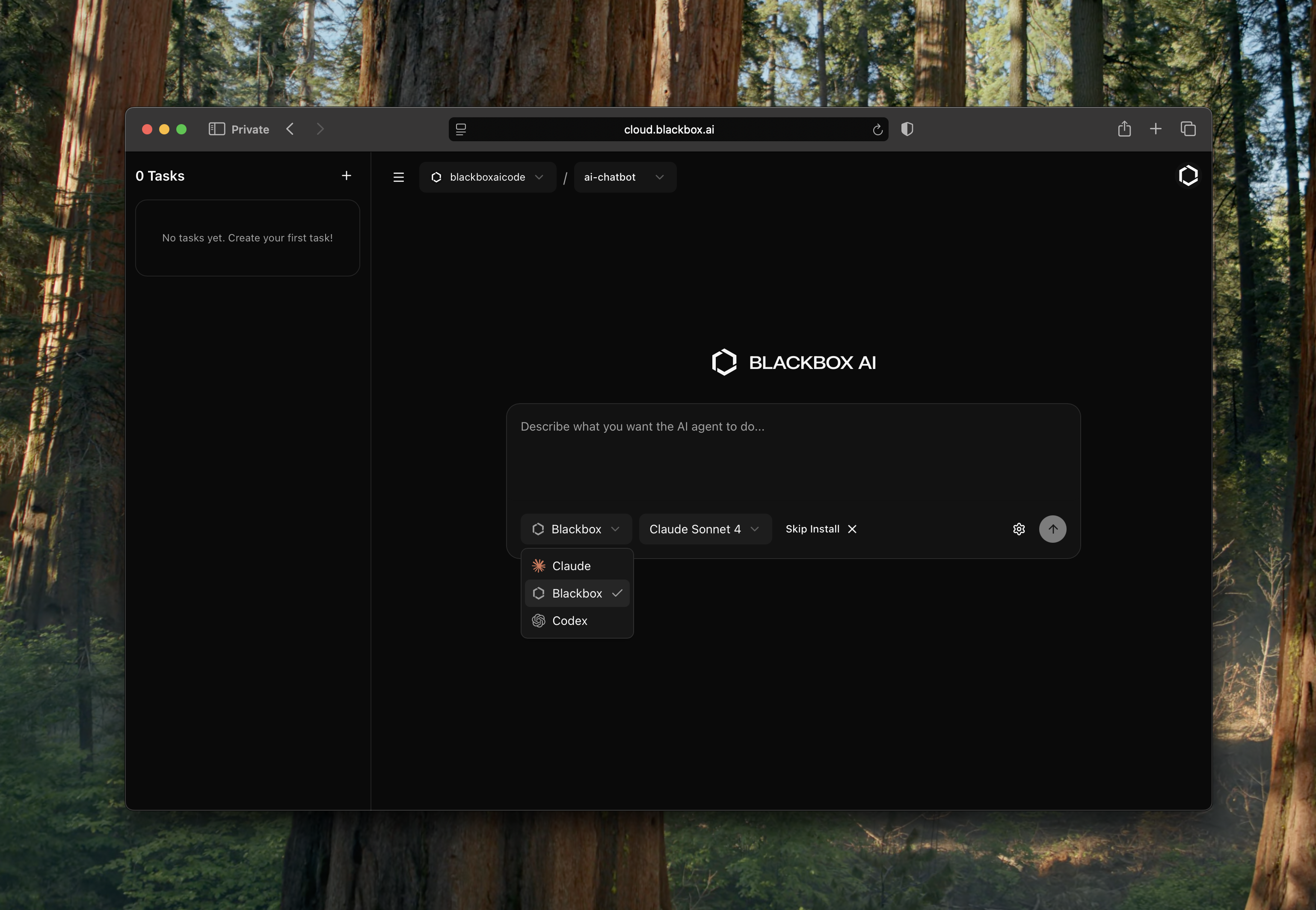Click Safari sidebar toggle icon
Screen dimensions: 1316x910
pos(216,129)
